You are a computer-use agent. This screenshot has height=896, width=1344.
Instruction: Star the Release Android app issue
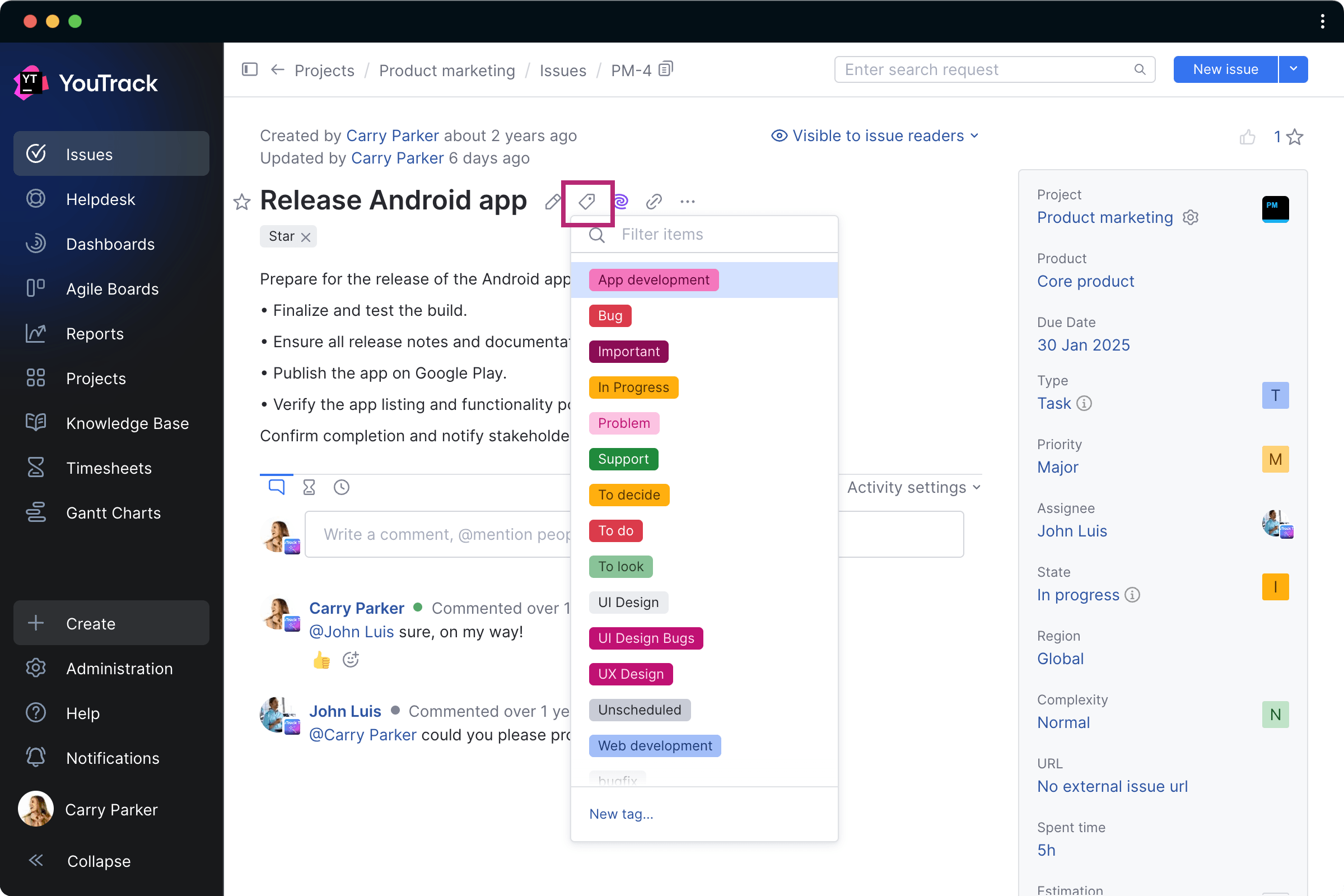[242, 202]
